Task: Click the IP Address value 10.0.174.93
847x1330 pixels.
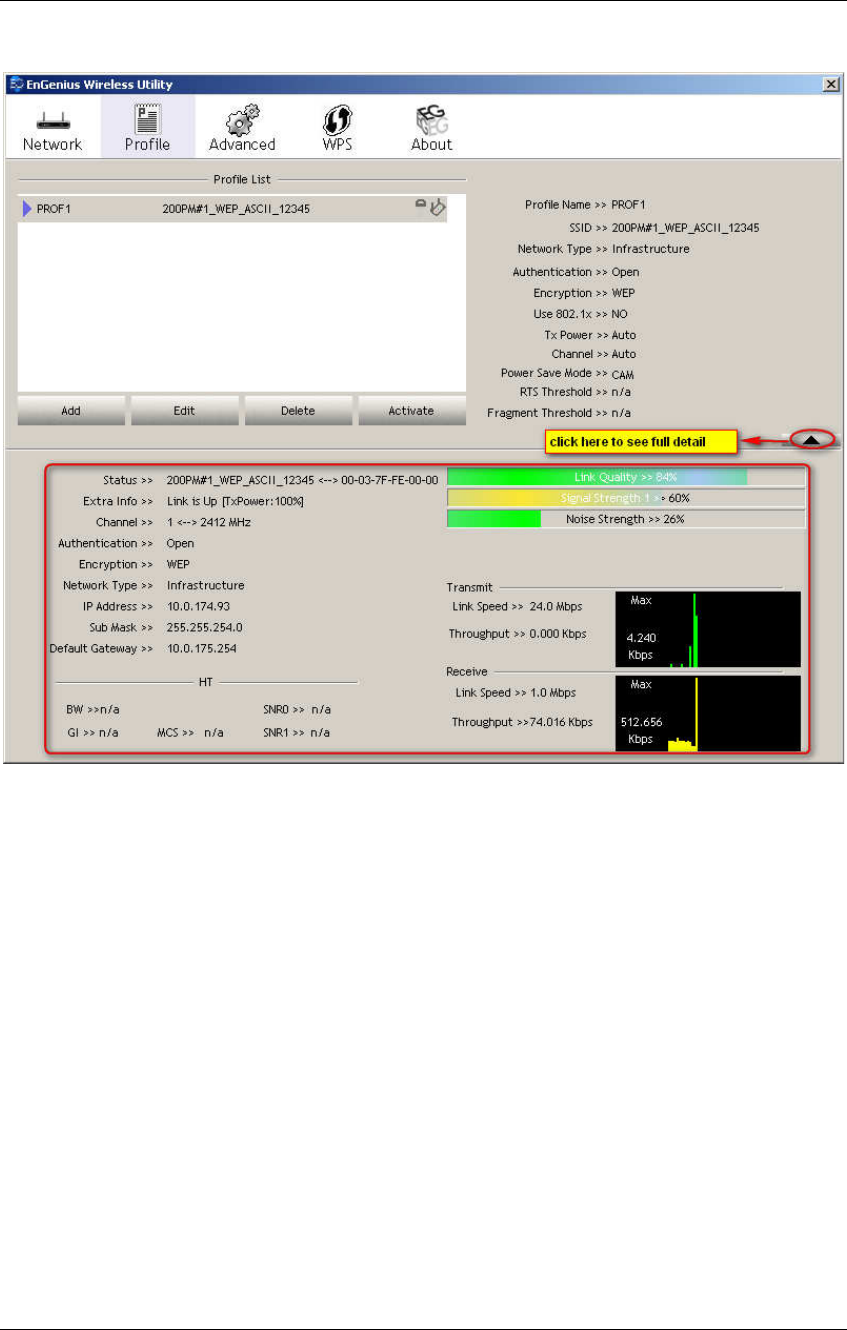Action: [199, 606]
